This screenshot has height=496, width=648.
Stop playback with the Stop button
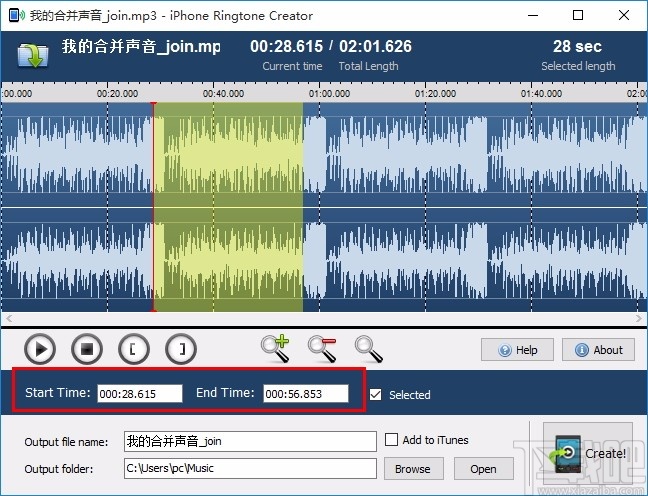(x=87, y=349)
